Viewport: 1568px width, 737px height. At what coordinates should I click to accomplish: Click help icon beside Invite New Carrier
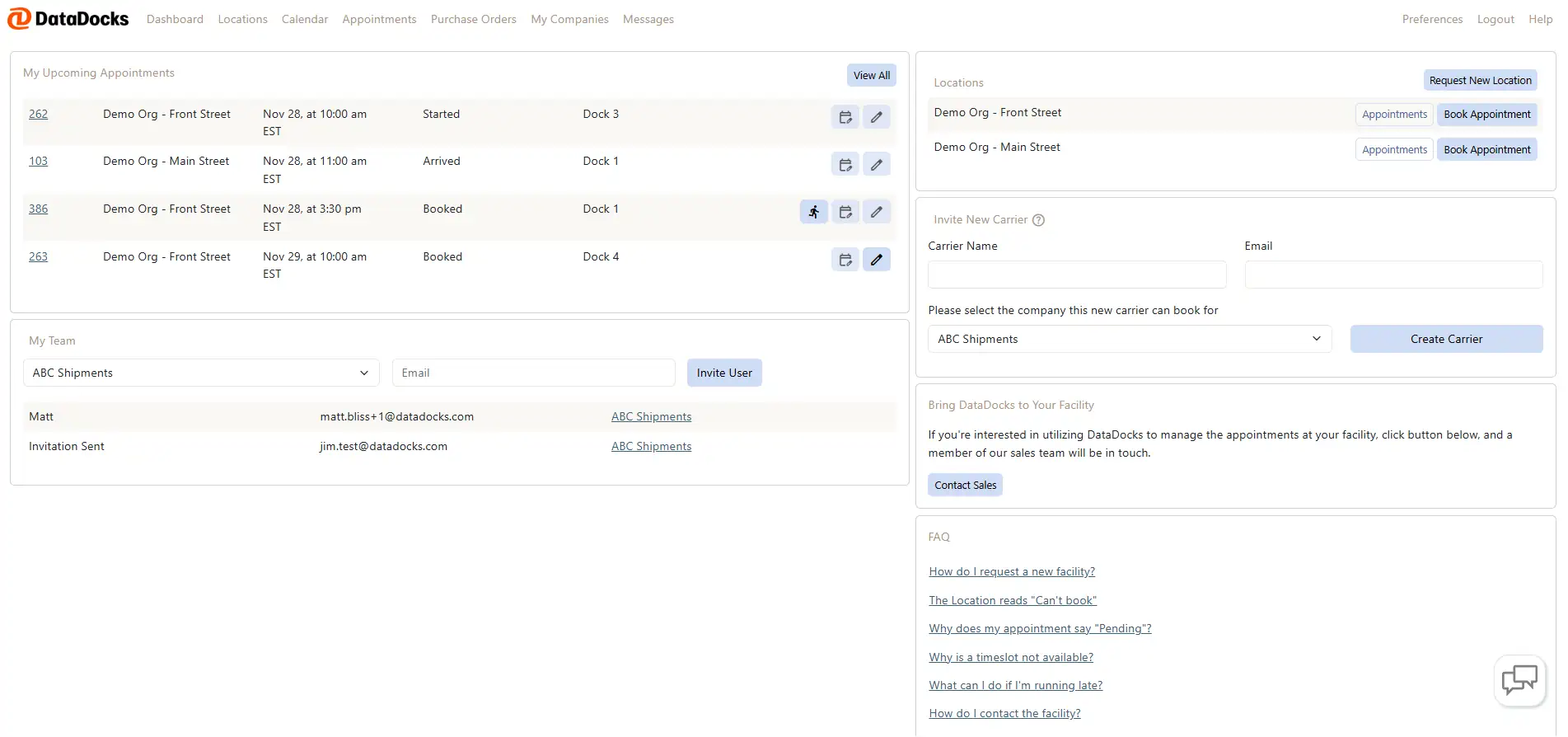click(1038, 220)
